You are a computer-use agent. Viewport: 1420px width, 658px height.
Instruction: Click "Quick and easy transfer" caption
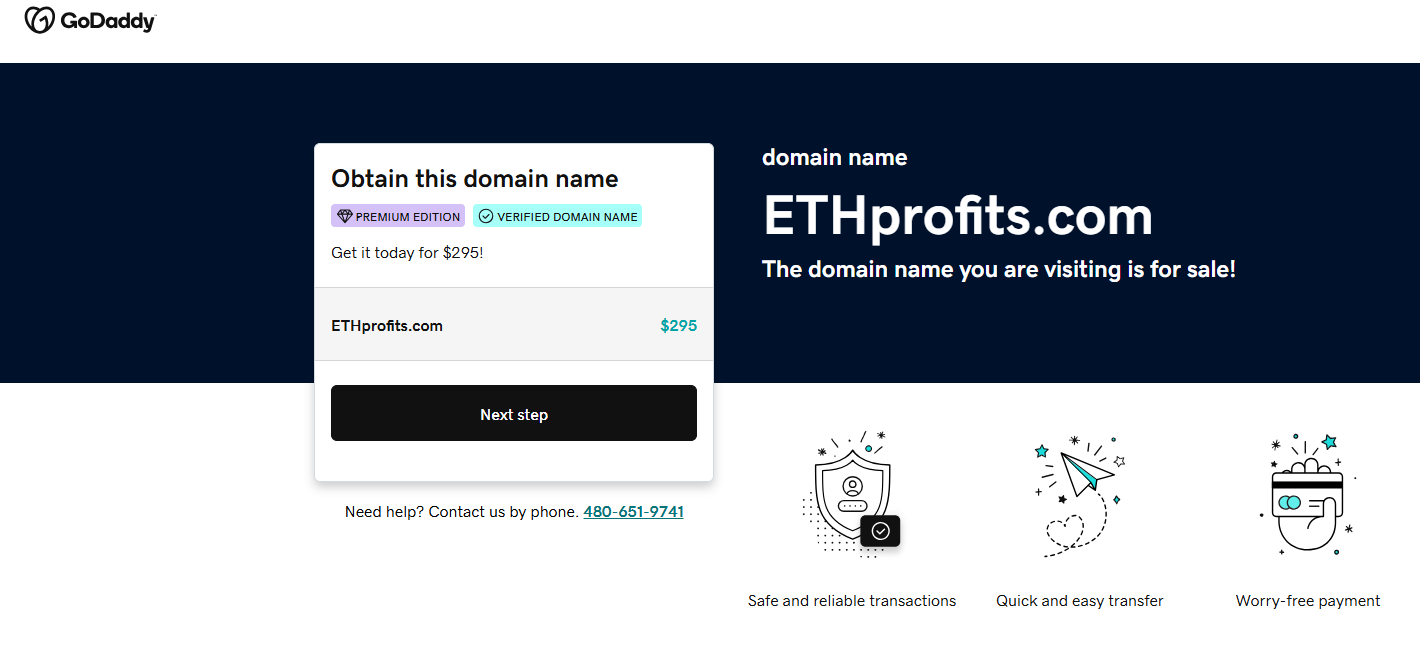pos(1080,601)
